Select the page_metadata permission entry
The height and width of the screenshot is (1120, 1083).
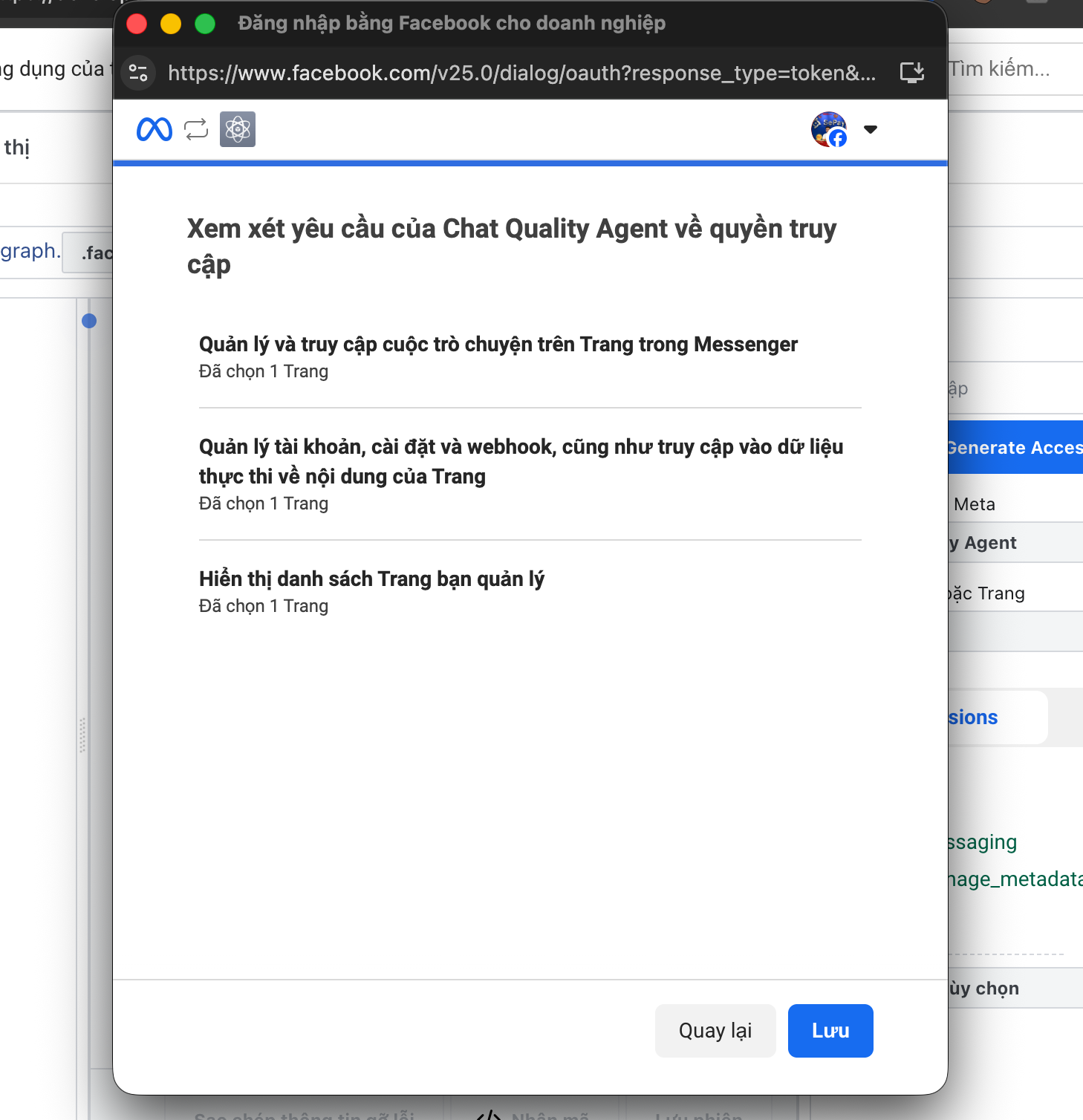[1015, 879]
